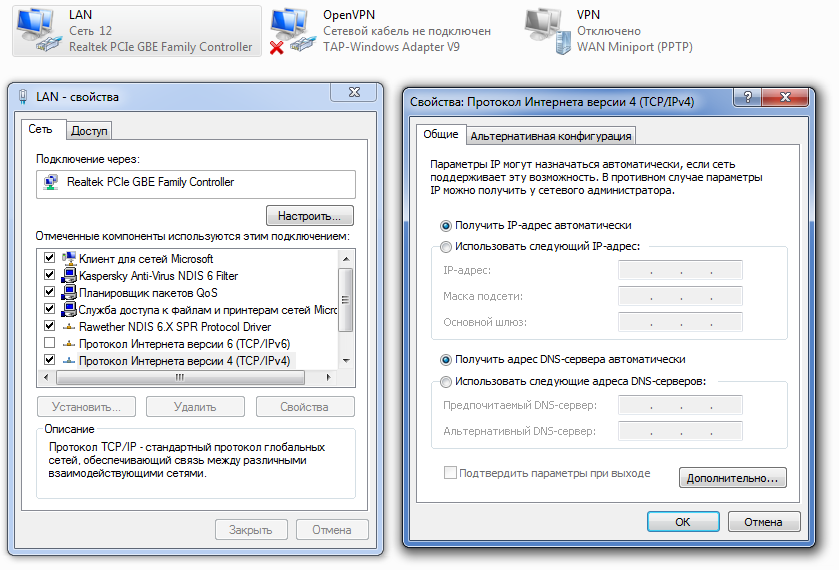
Task: Click the horizontal scroll left arrow
Action: (x=47, y=377)
